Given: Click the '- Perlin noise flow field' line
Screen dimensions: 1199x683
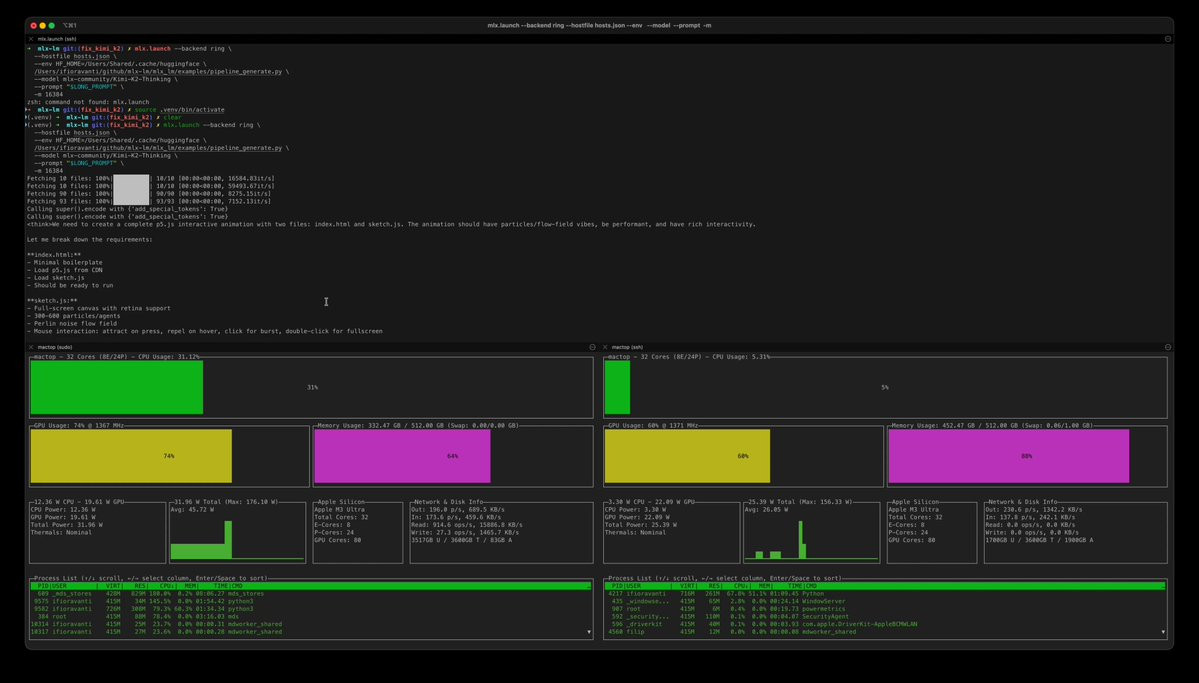Looking at the screenshot, I should [x=72, y=324].
